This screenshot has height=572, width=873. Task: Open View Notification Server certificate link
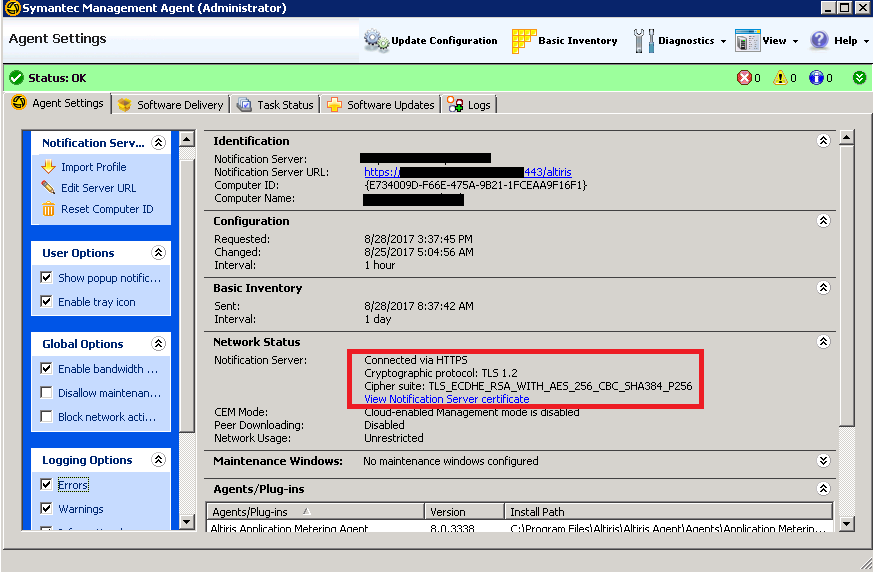click(447, 399)
